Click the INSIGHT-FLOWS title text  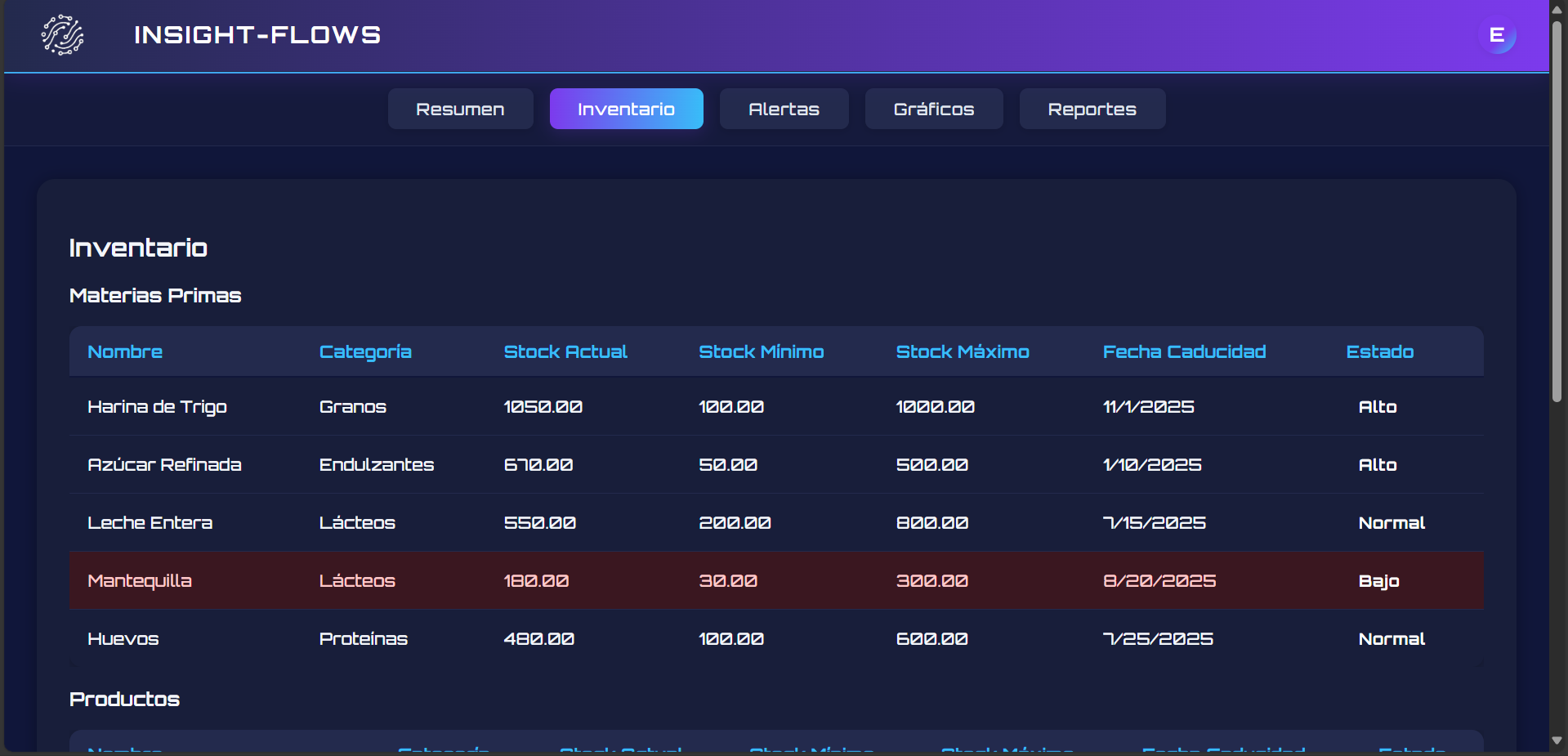[257, 35]
